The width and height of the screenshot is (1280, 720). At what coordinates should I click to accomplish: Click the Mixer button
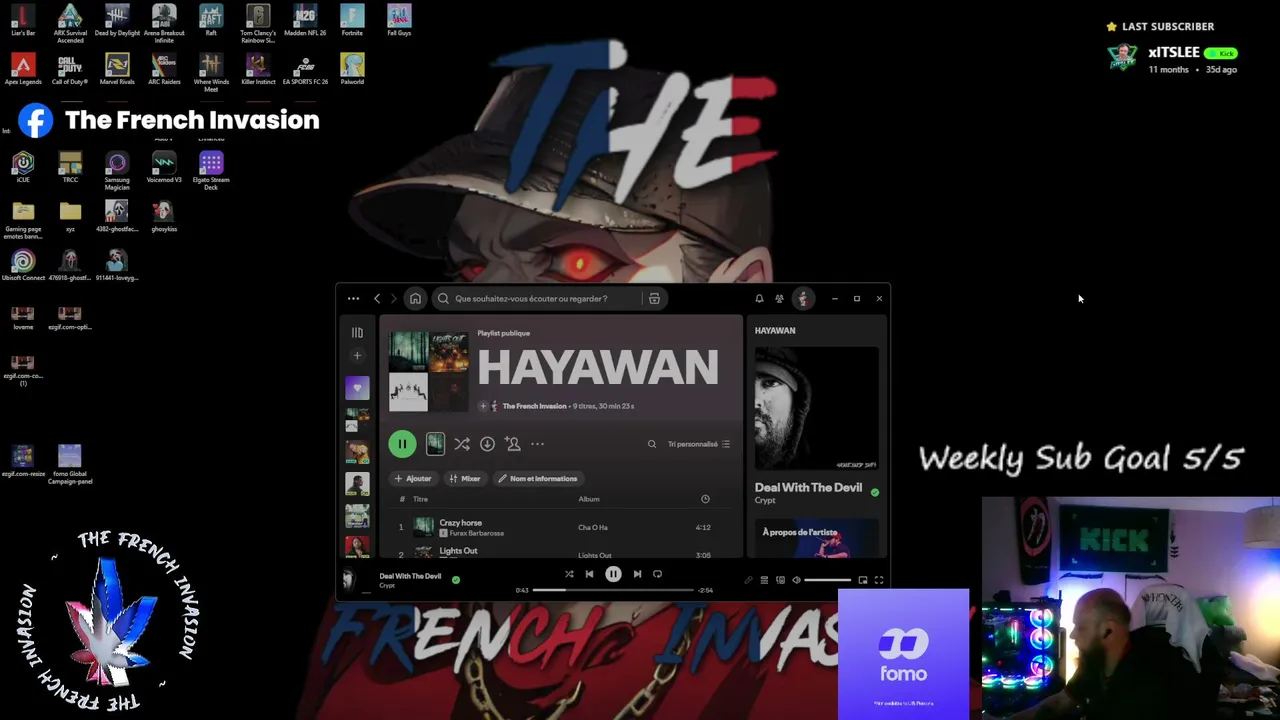point(464,479)
